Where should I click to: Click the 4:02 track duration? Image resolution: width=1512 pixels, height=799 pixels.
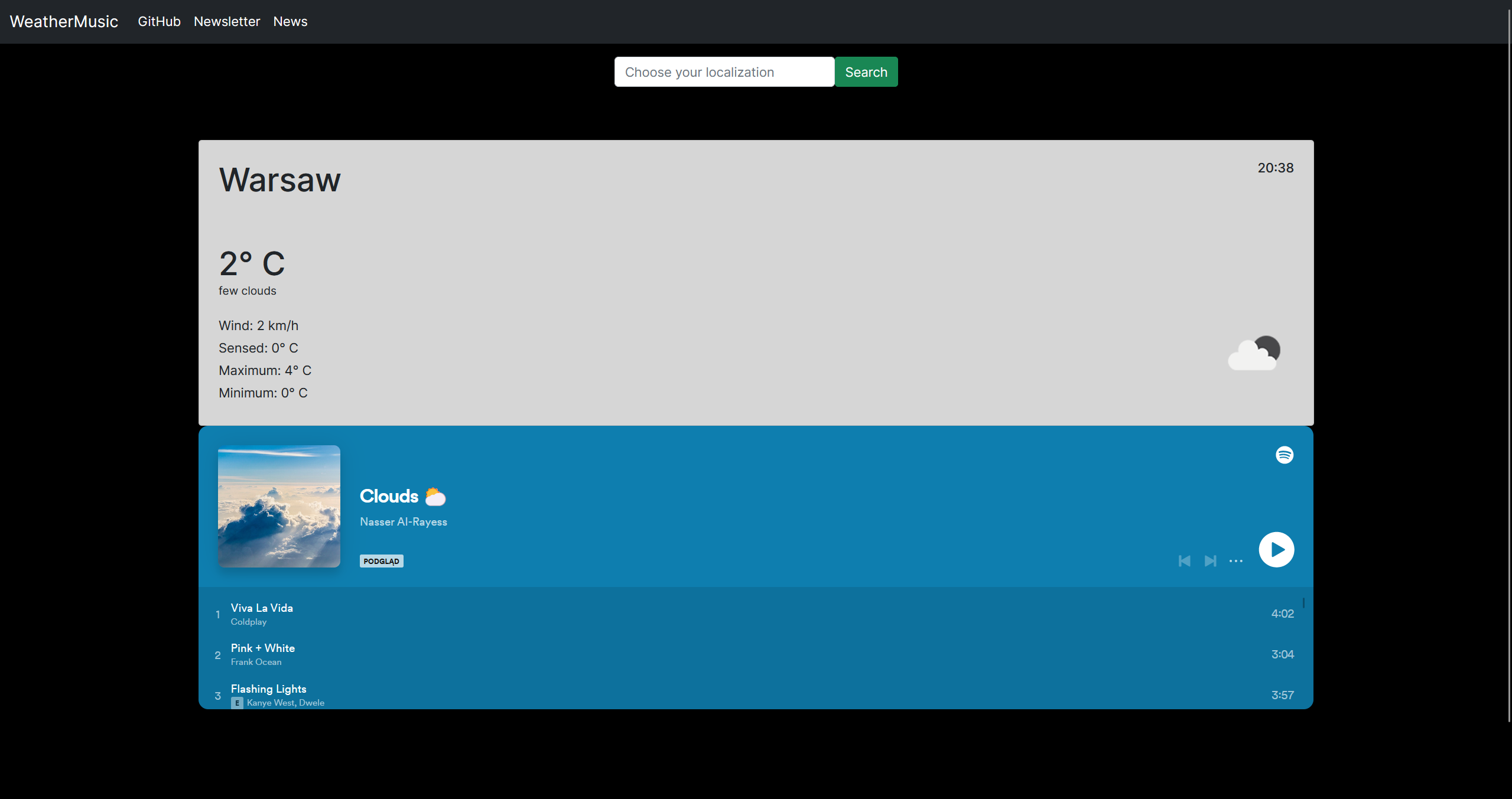1282,614
